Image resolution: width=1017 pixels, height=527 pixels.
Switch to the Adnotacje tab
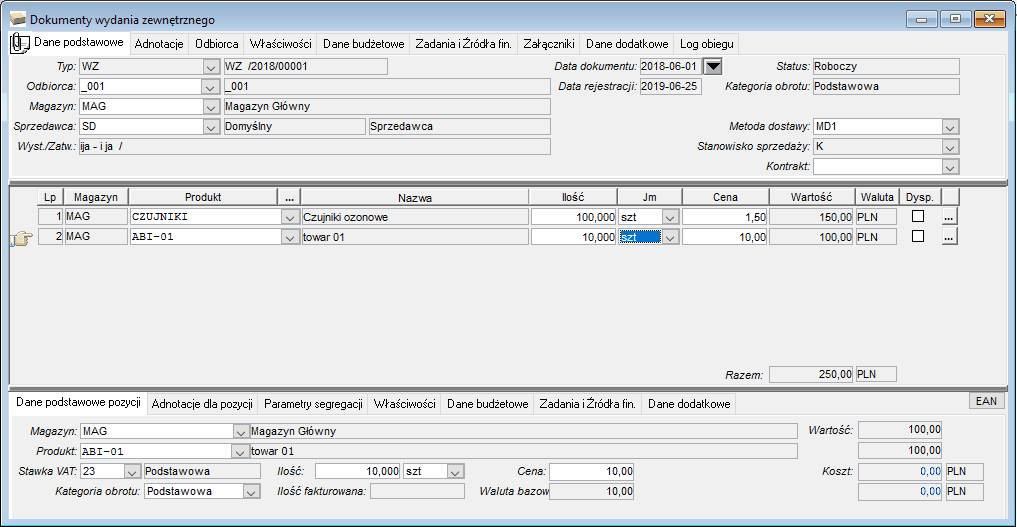(159, 44)
